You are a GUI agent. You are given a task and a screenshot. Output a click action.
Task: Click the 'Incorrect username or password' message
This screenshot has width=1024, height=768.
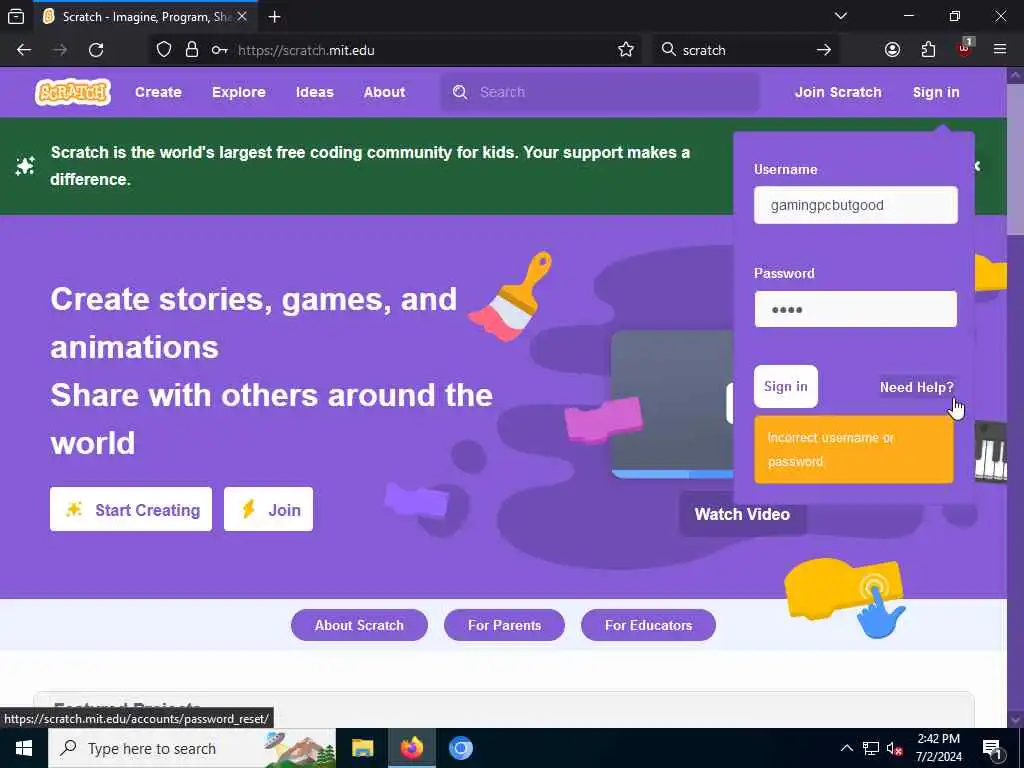pos(854,449)
